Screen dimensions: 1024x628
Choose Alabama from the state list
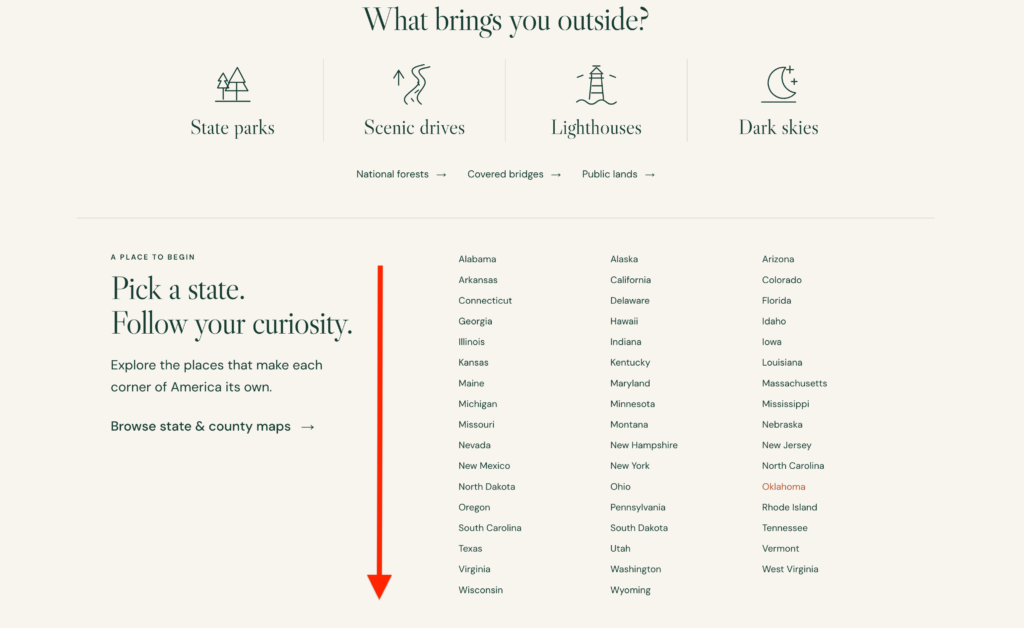(x=477, y=259)
